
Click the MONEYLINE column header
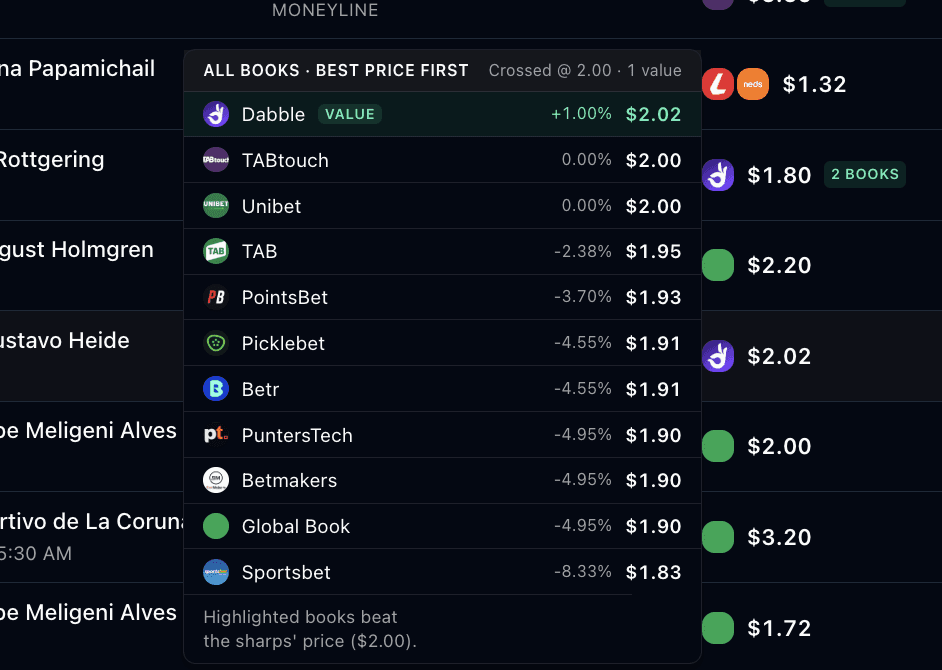(325, 10)
